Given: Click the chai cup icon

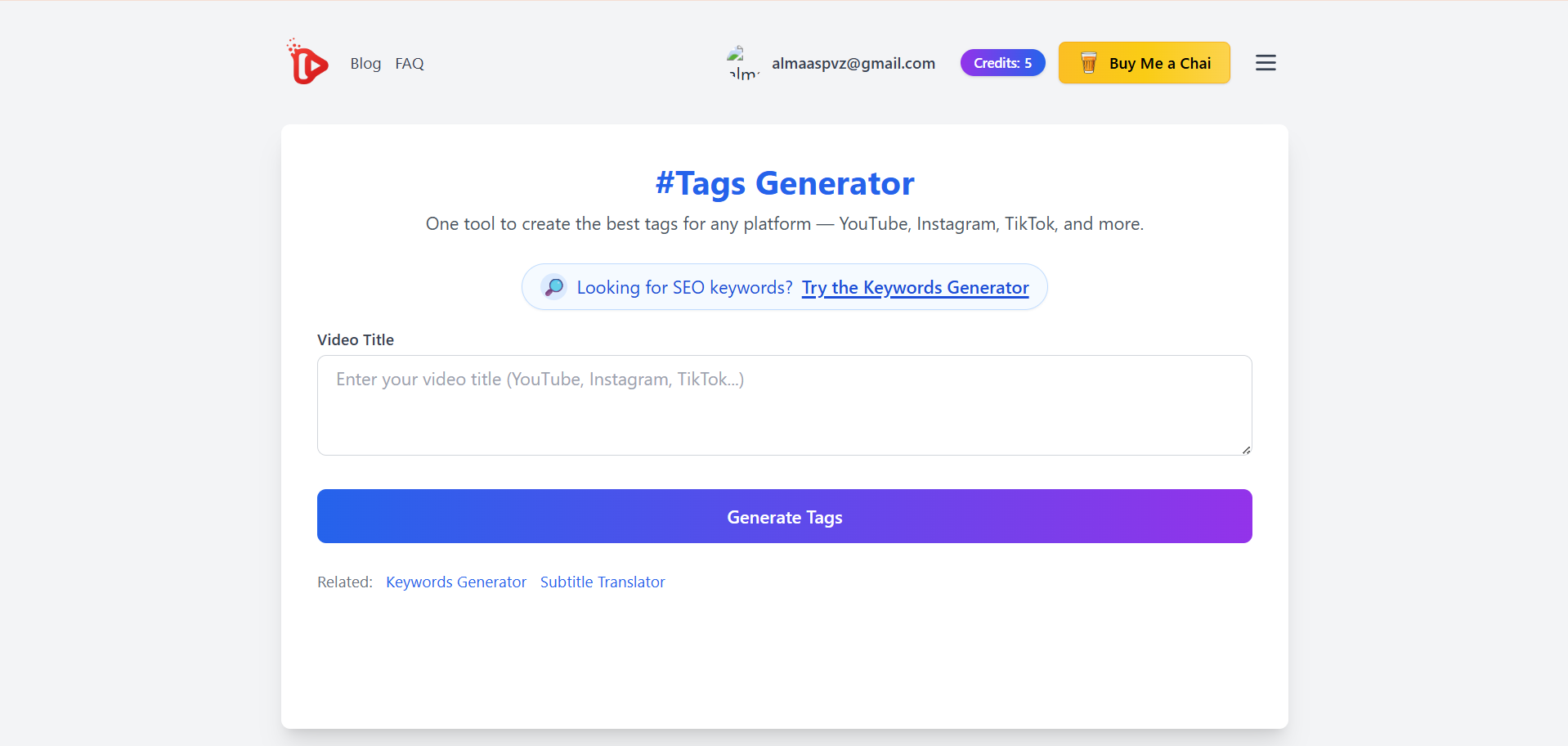Looking at the screenshot, I should pyautogui.click(x=1088, y=62).
